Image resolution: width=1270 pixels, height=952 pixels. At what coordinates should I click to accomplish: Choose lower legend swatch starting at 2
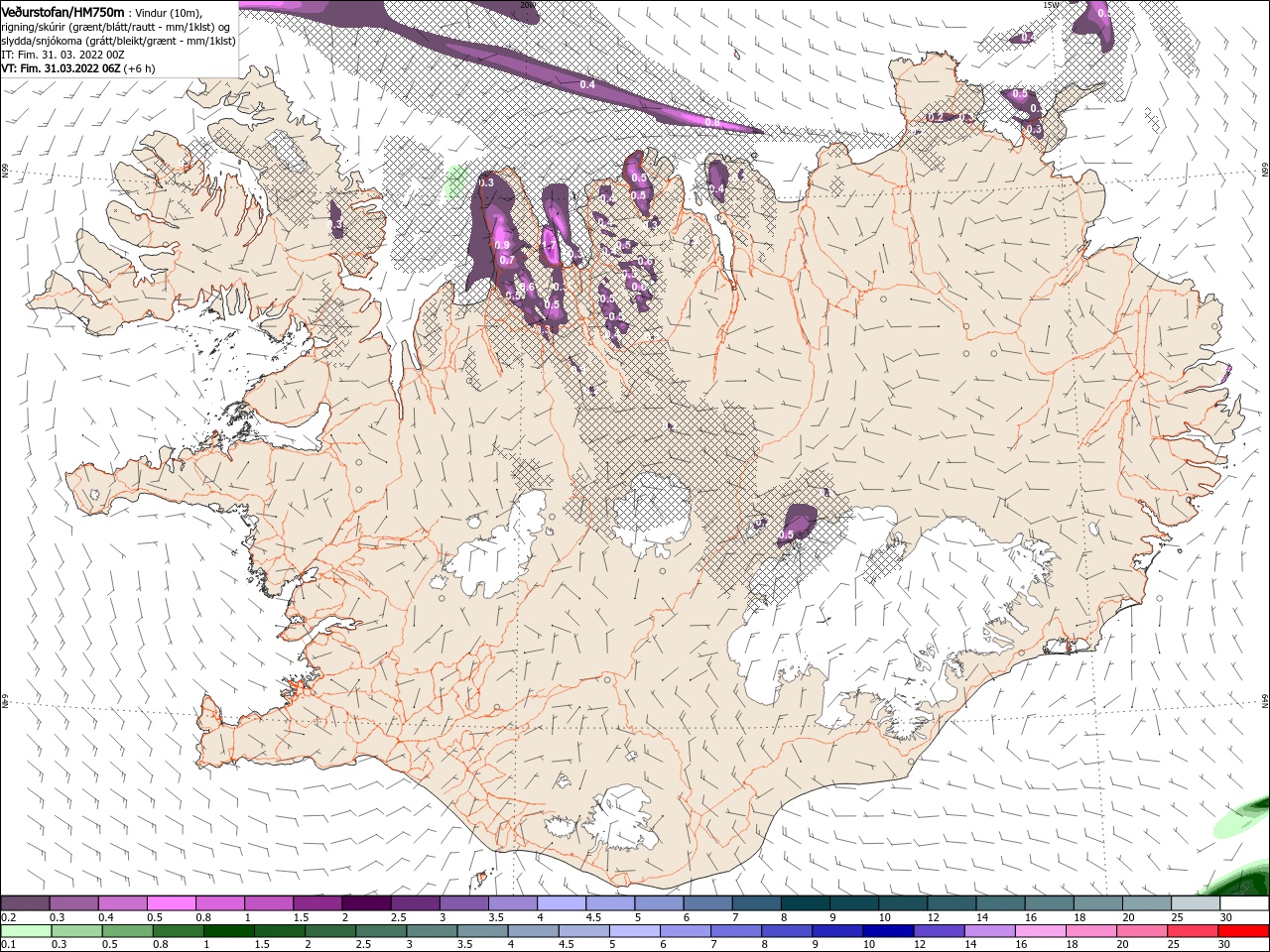(x=330, y=931)
